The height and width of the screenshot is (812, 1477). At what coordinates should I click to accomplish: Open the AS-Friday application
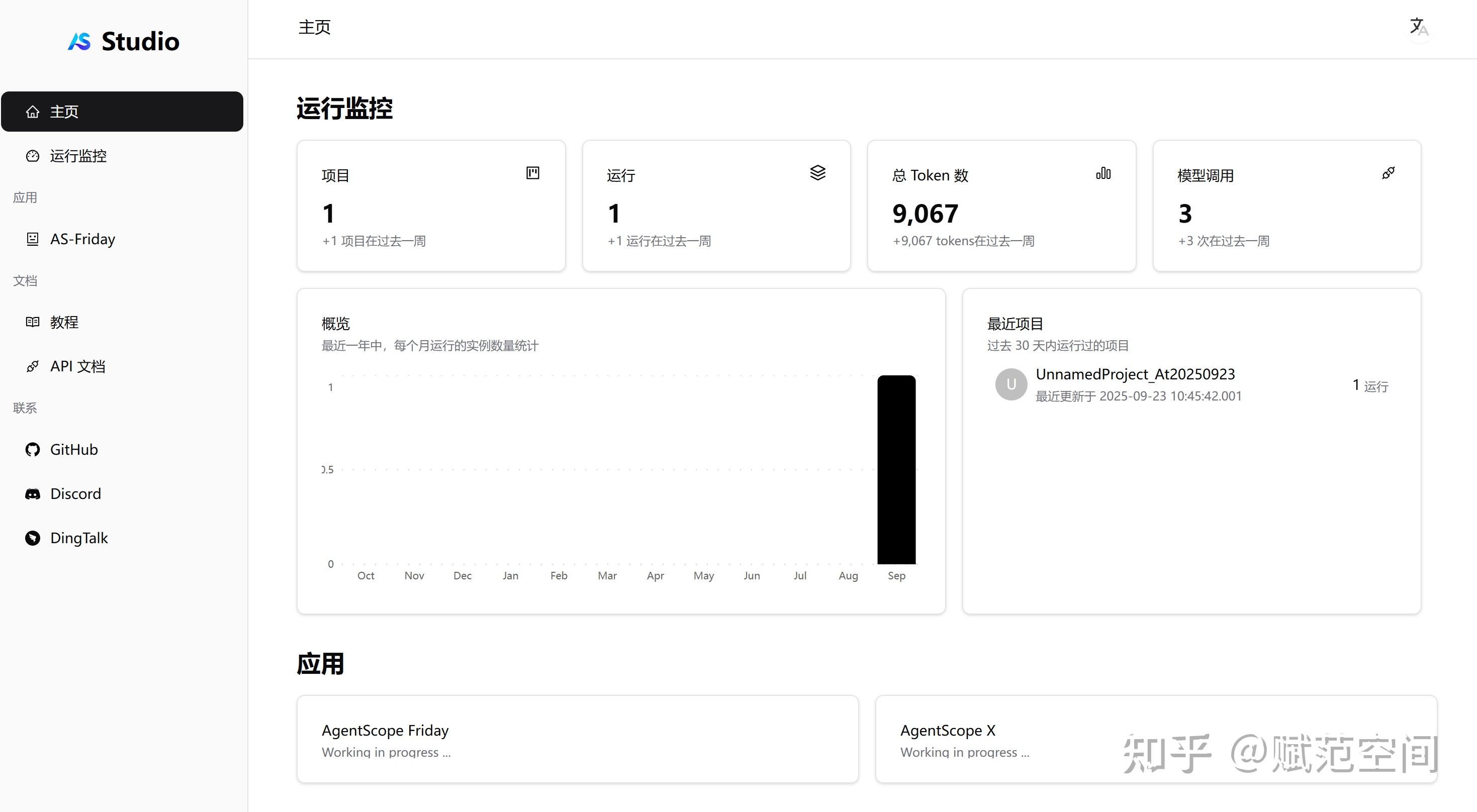(x=82, y=239)
